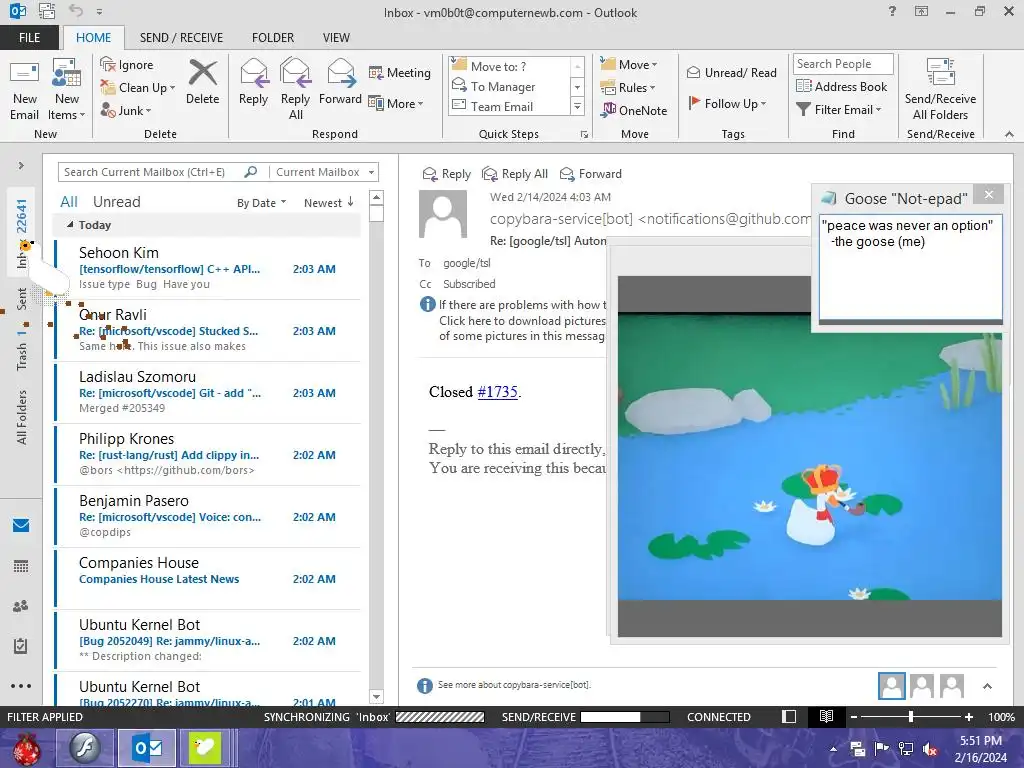1024x768 pixels.
Task: Send message to OneNote
Action: coord(634,110)
